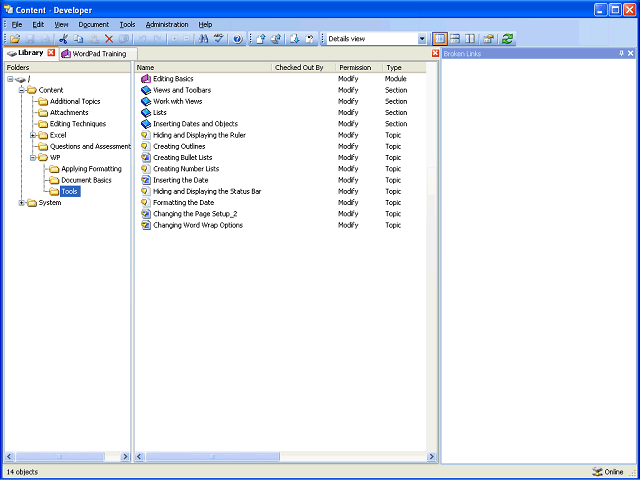
Task: Click the Lists section book icon
Action: [x=146, y=113]
